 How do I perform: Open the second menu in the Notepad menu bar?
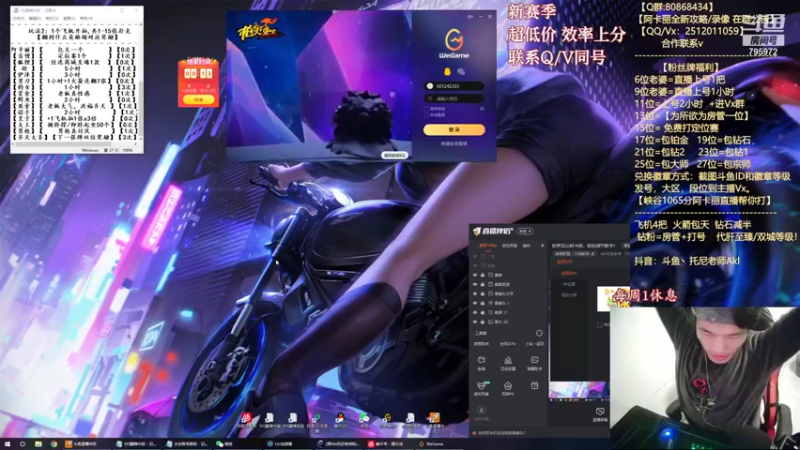tap(35, 18)
